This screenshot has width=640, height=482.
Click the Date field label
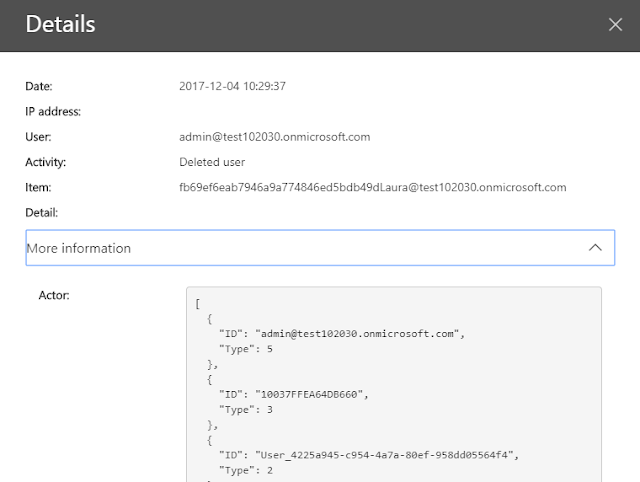(39, 86)
